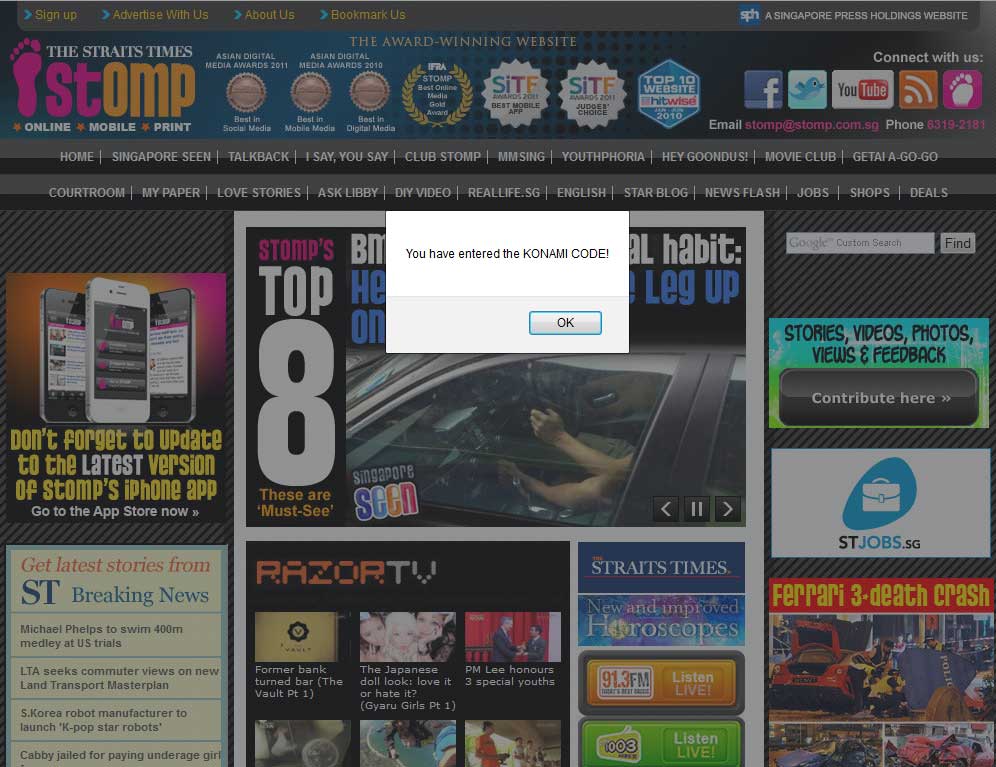Open the LOVE STORIES menu item

coord(259,193)
